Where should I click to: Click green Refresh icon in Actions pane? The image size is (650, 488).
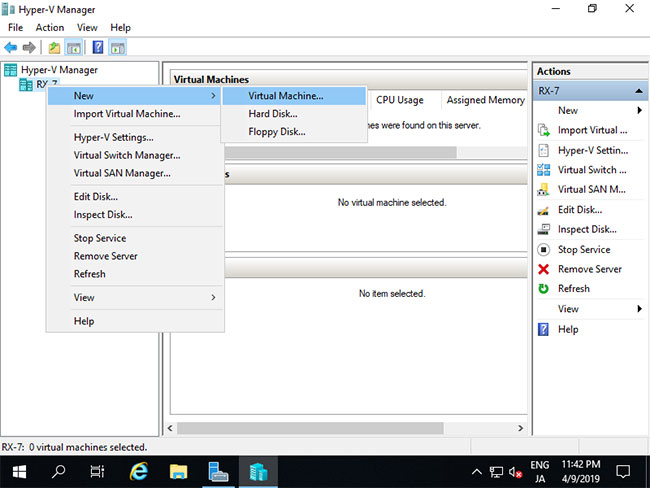point(543,289)
